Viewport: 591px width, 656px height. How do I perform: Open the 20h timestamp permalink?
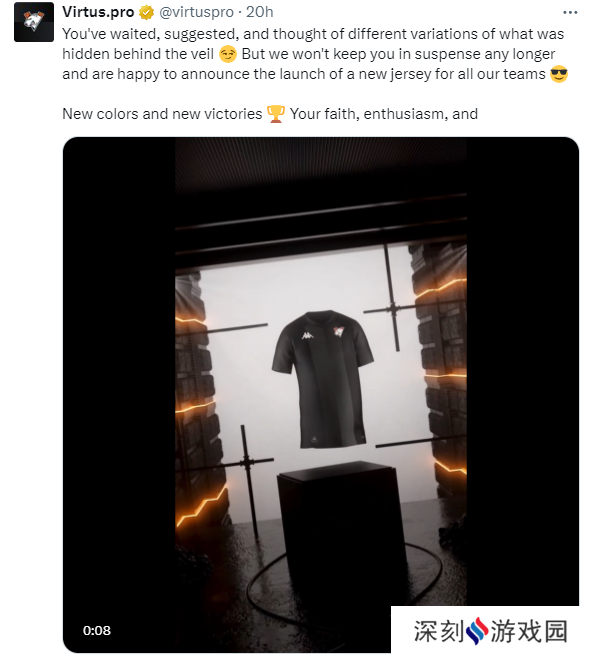(x=259, y=12)
